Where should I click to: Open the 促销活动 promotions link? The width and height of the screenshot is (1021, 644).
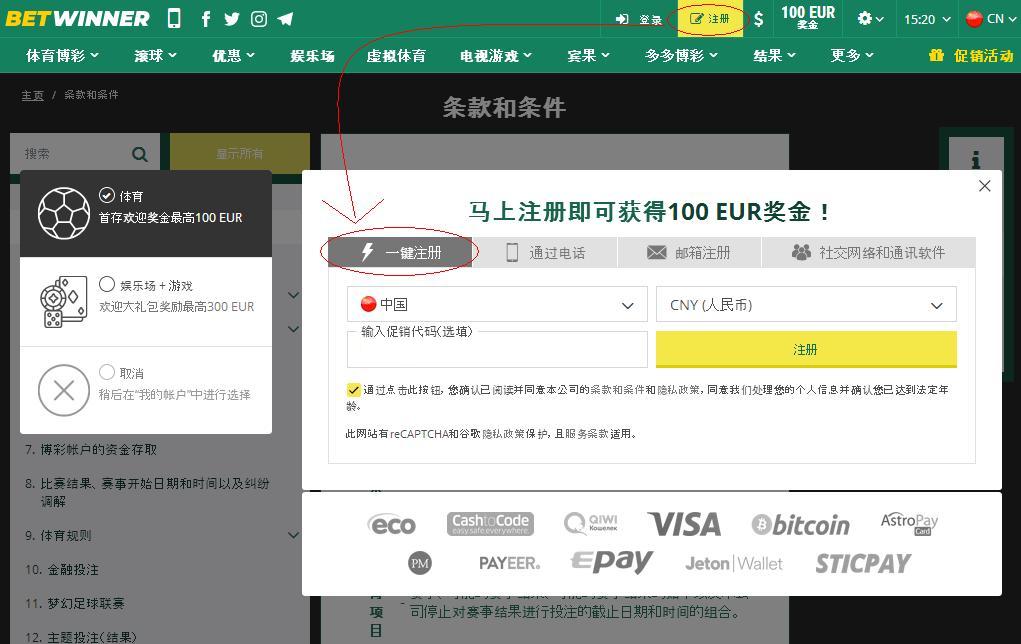click(972, 55)
